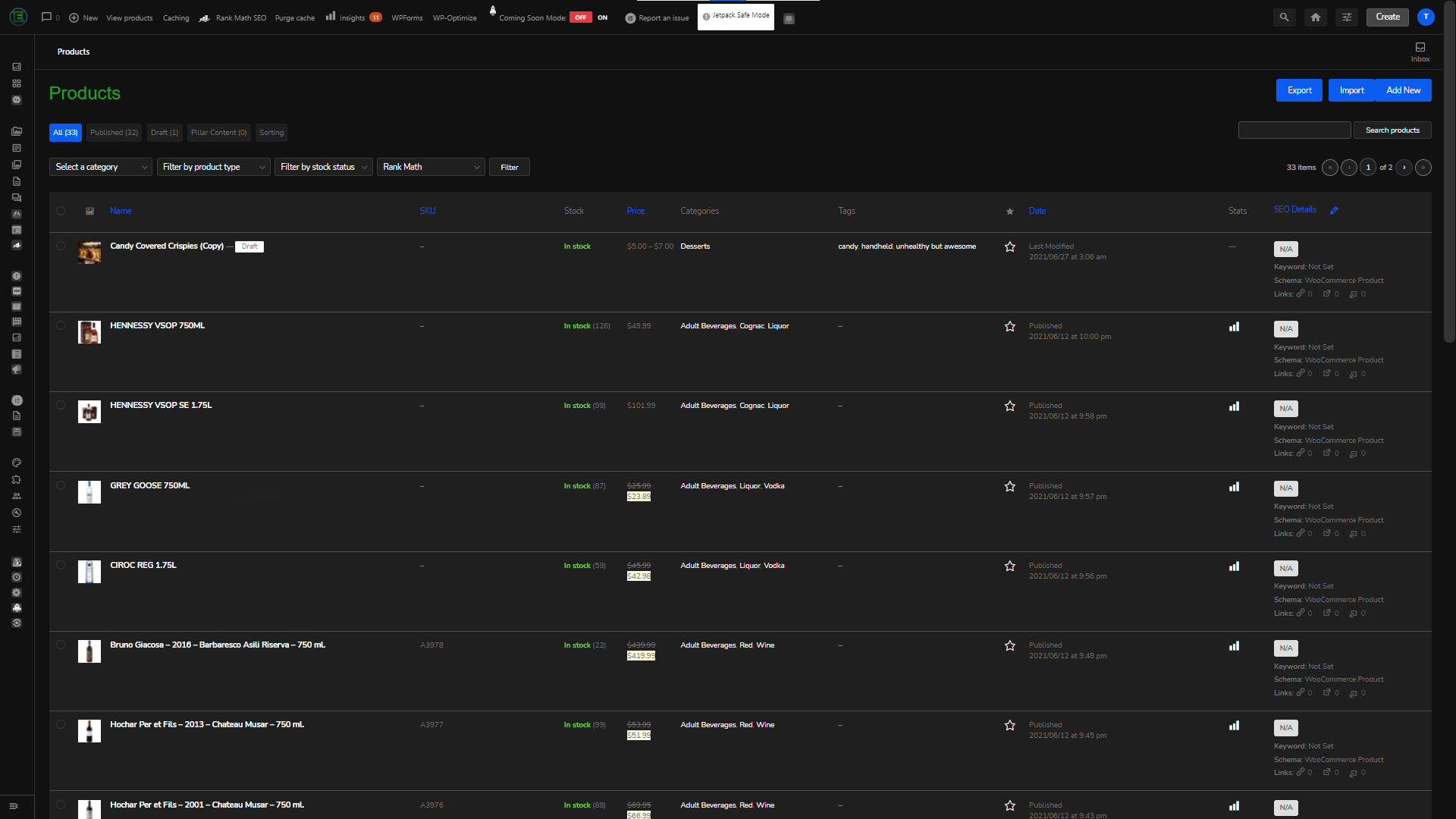Click the featured star column header
The width and height of the screenshot is (1456, 819).
click(1009, 212)
